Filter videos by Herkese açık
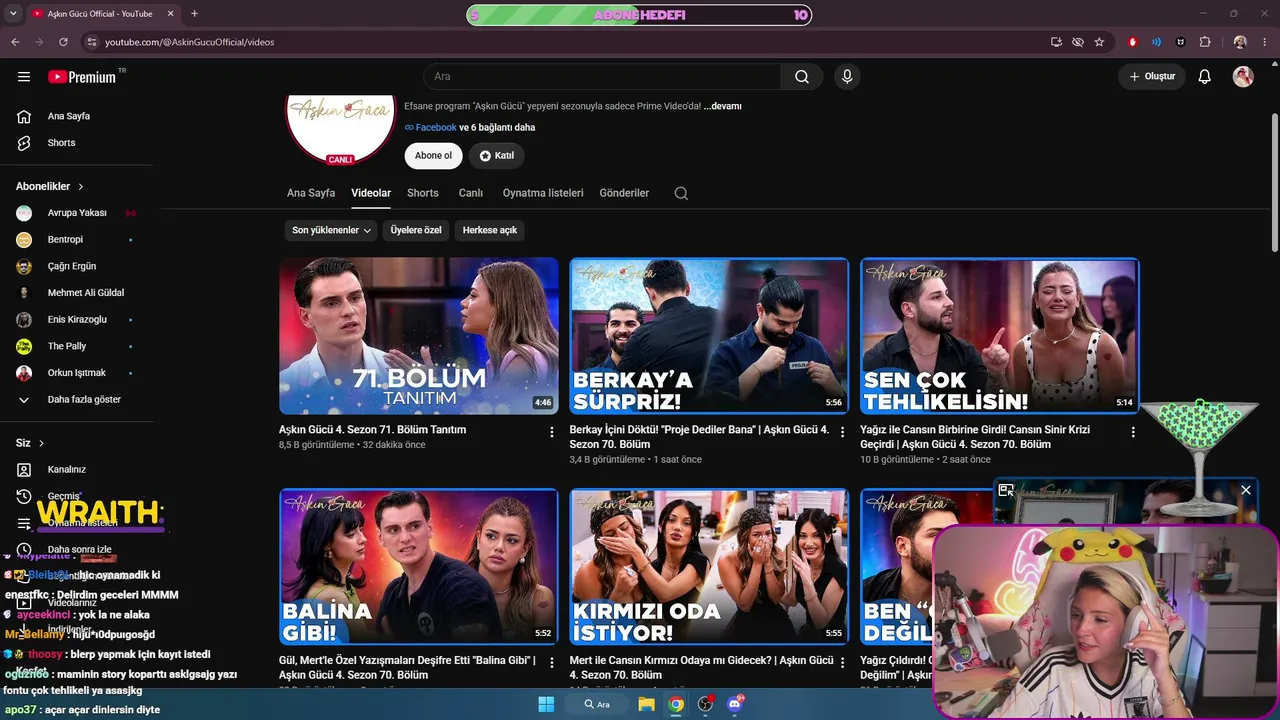The width and height of the screenshot is (1280, 720). (490, 230)
